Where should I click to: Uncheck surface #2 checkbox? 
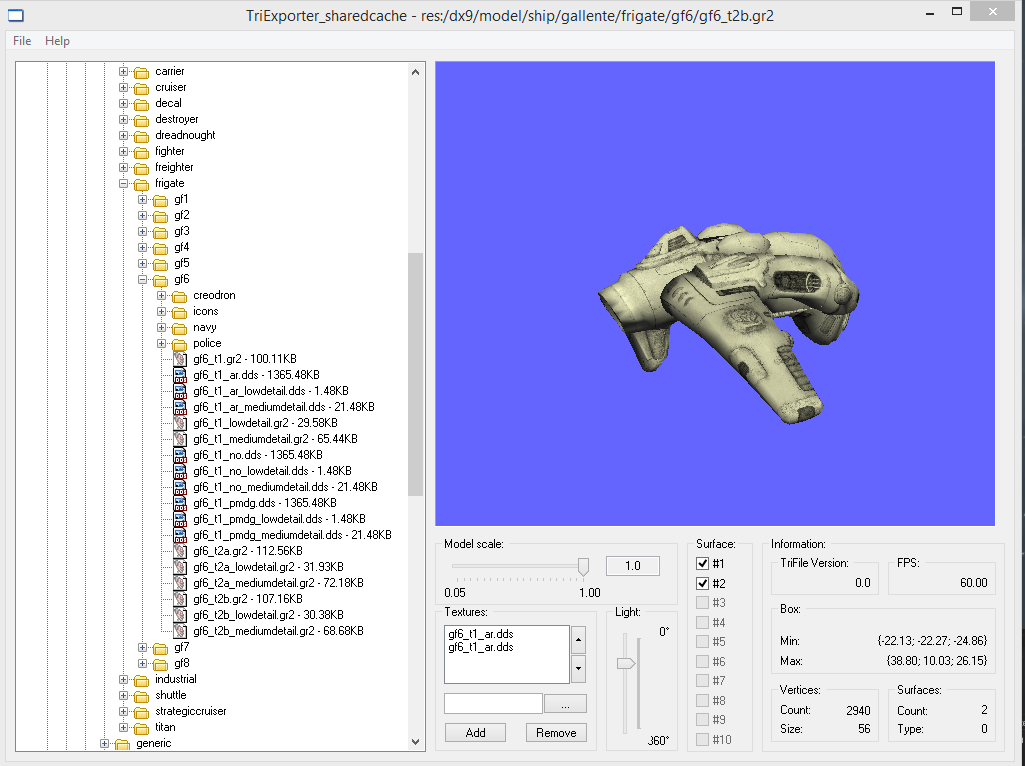click(x=703, y=583)
